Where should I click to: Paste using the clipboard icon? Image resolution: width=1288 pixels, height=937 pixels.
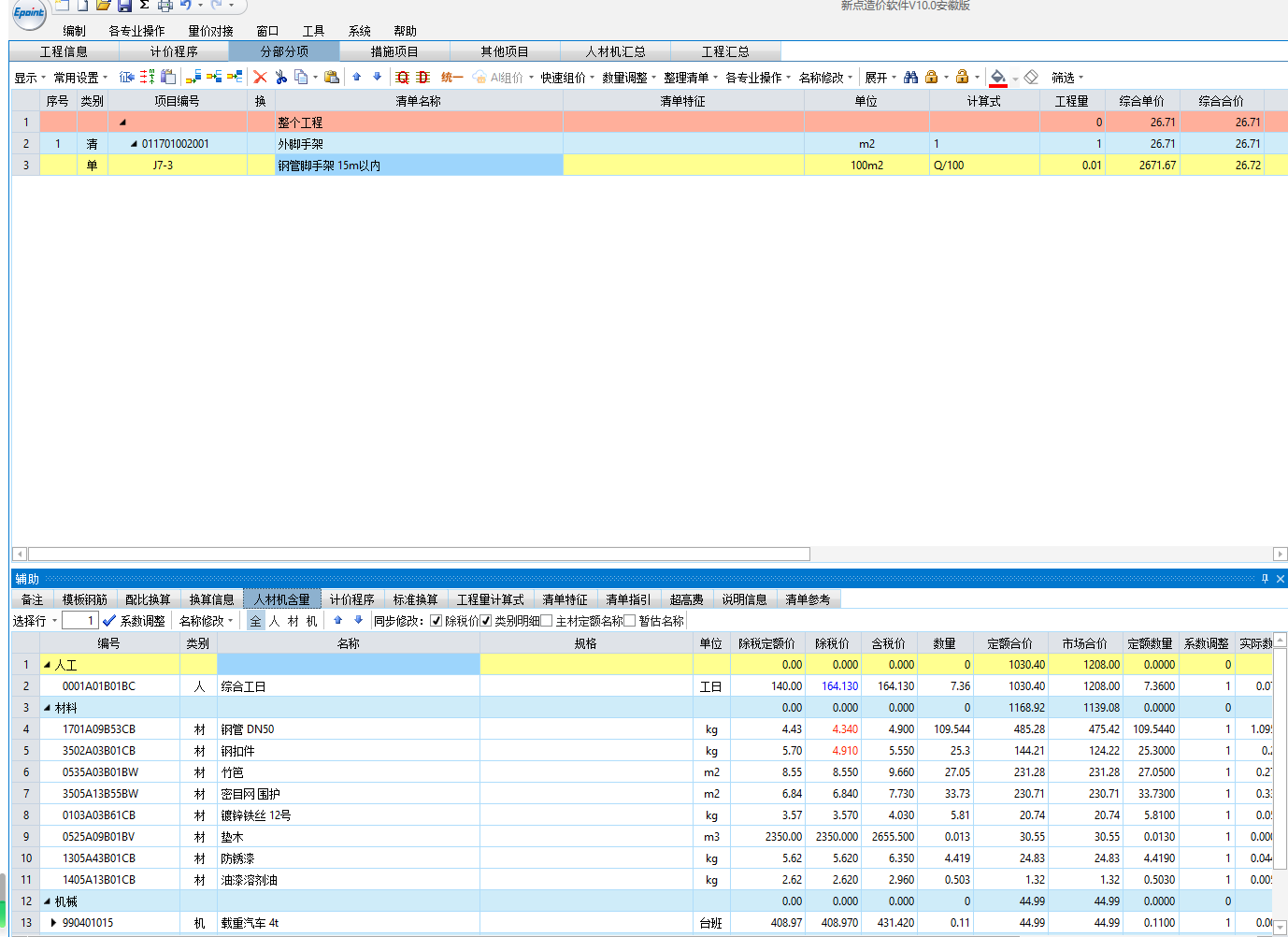coord(331,78)
